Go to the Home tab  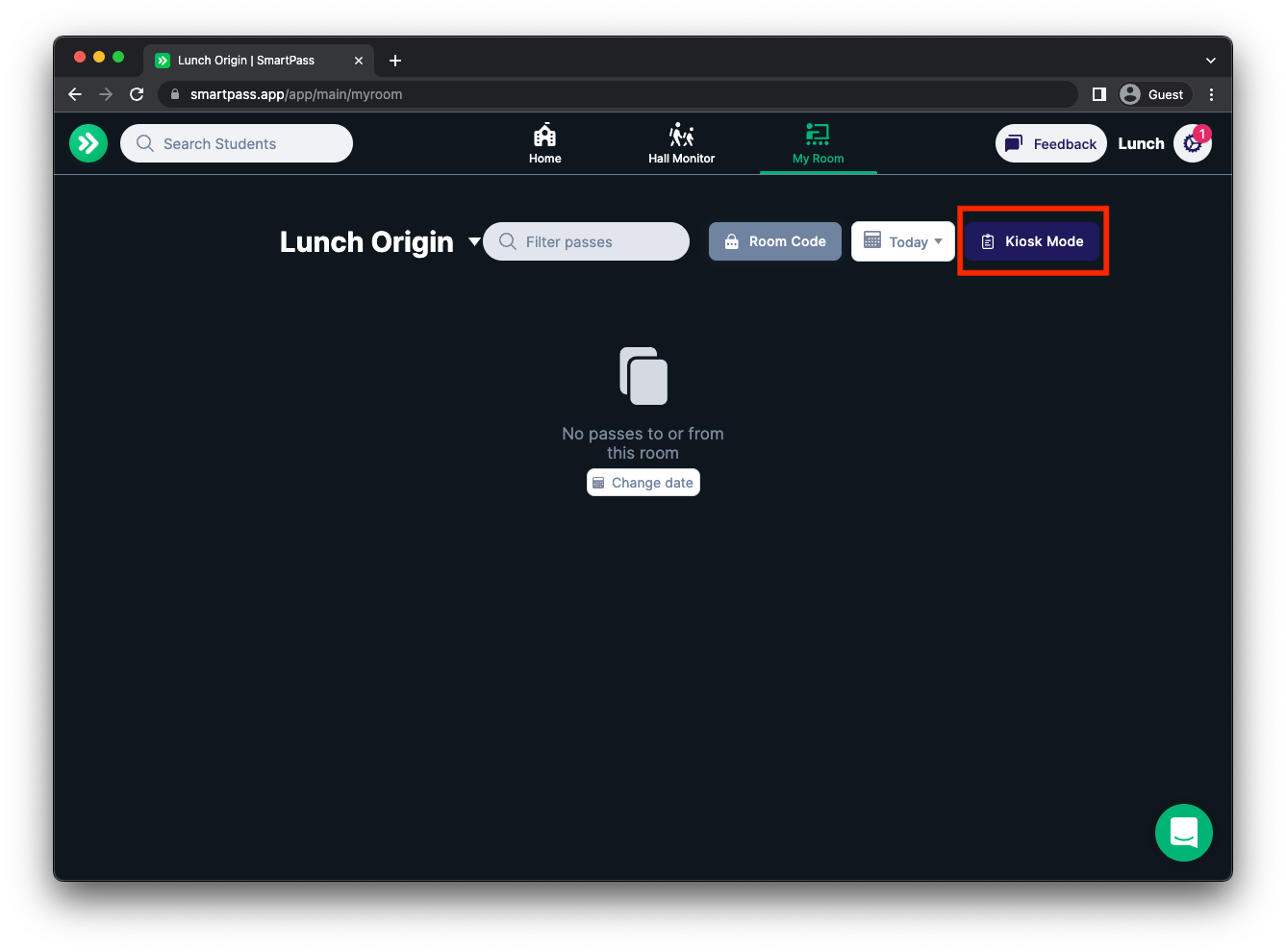[544, 144]
